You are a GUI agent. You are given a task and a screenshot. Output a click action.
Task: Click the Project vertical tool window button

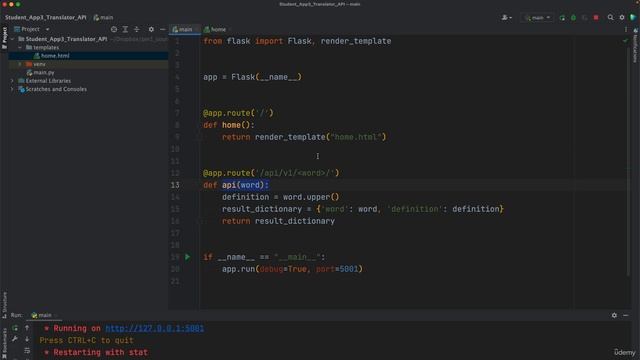point(4,38)
